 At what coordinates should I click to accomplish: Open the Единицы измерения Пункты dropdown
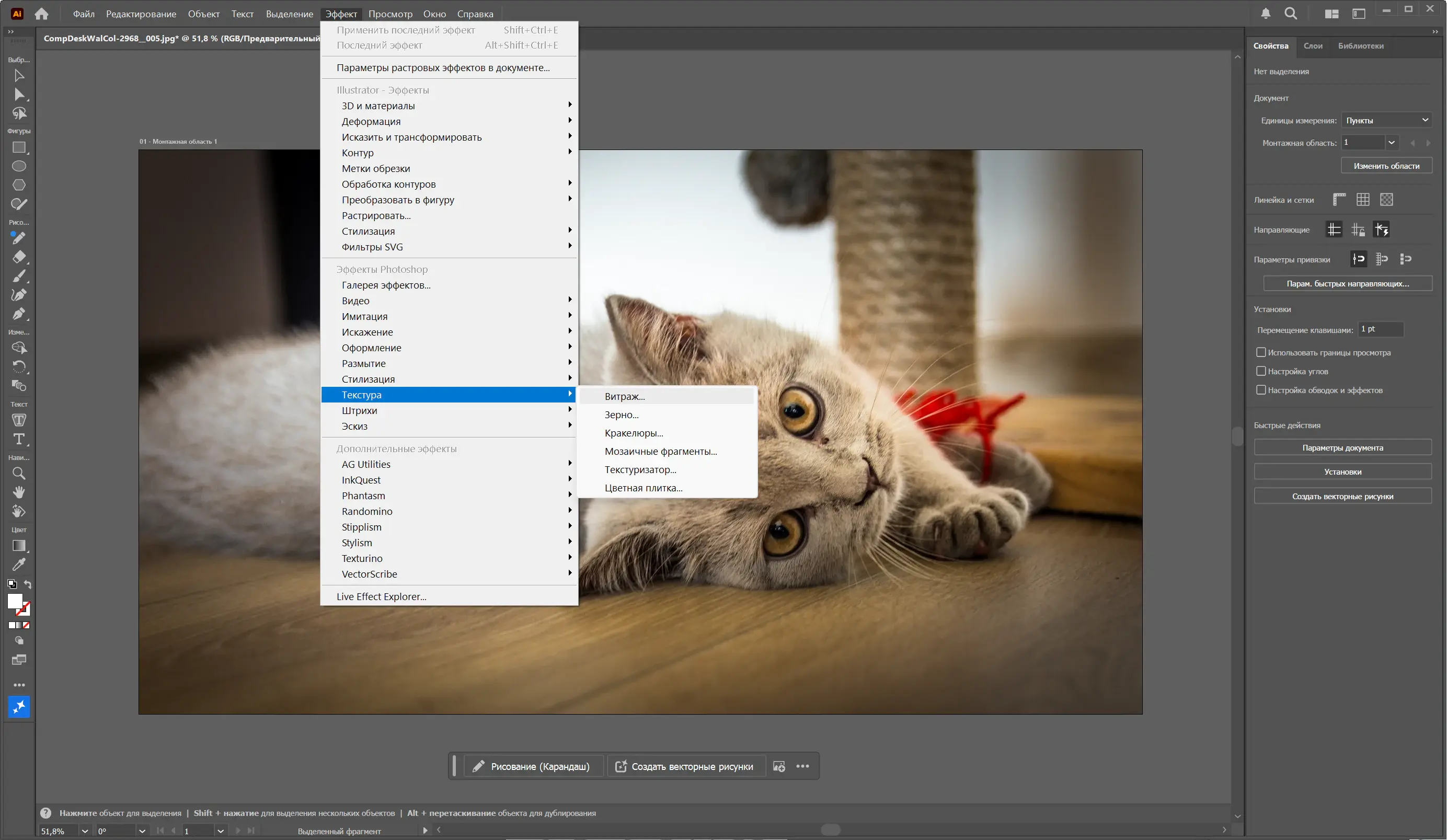coord(1386,121)
